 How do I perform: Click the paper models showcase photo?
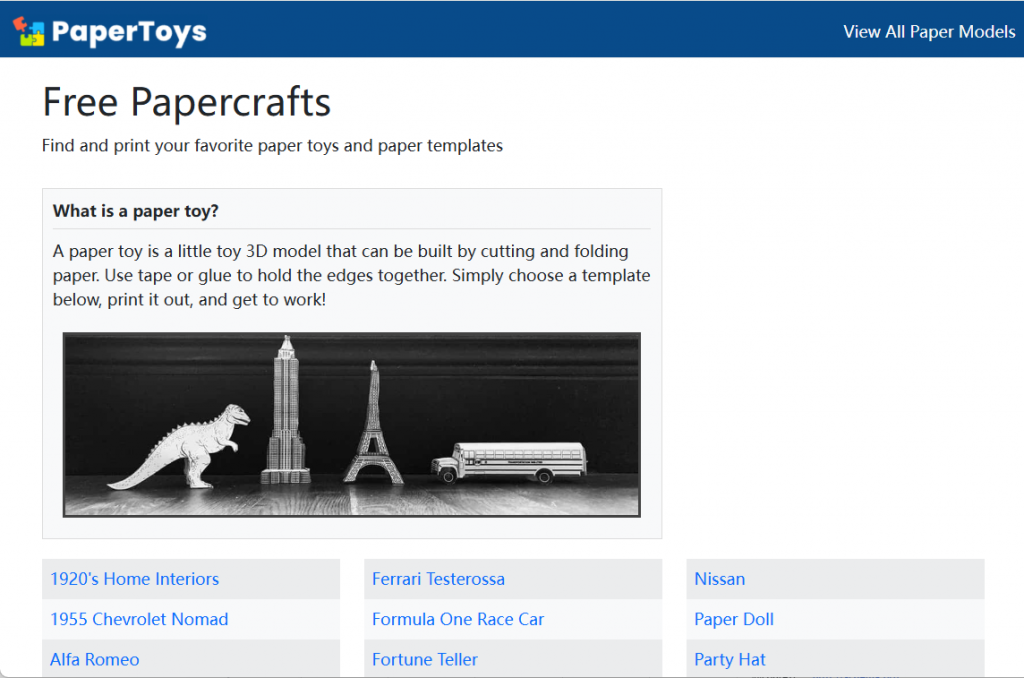pos(351,424)
